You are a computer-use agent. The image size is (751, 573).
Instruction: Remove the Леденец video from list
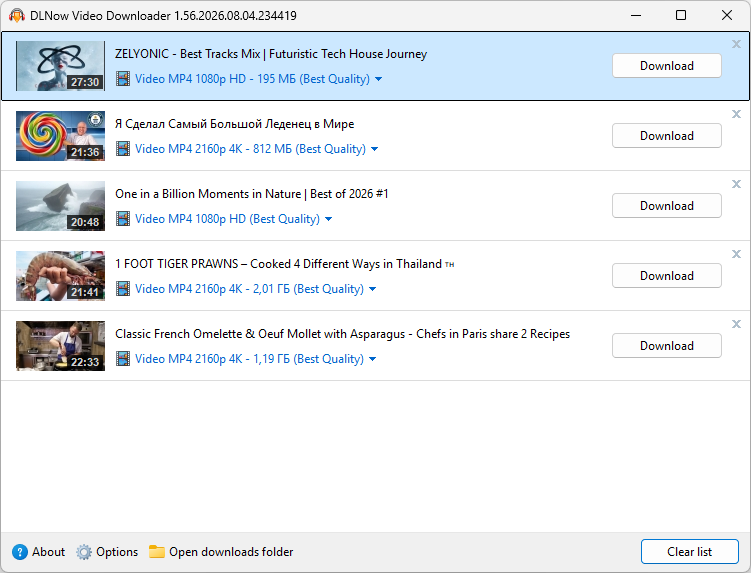[736, 114]
